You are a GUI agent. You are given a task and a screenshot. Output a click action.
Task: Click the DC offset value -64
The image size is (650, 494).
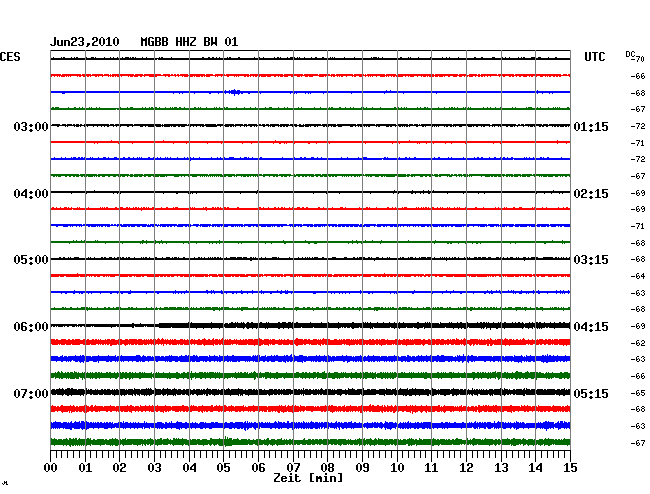point(638,276)
